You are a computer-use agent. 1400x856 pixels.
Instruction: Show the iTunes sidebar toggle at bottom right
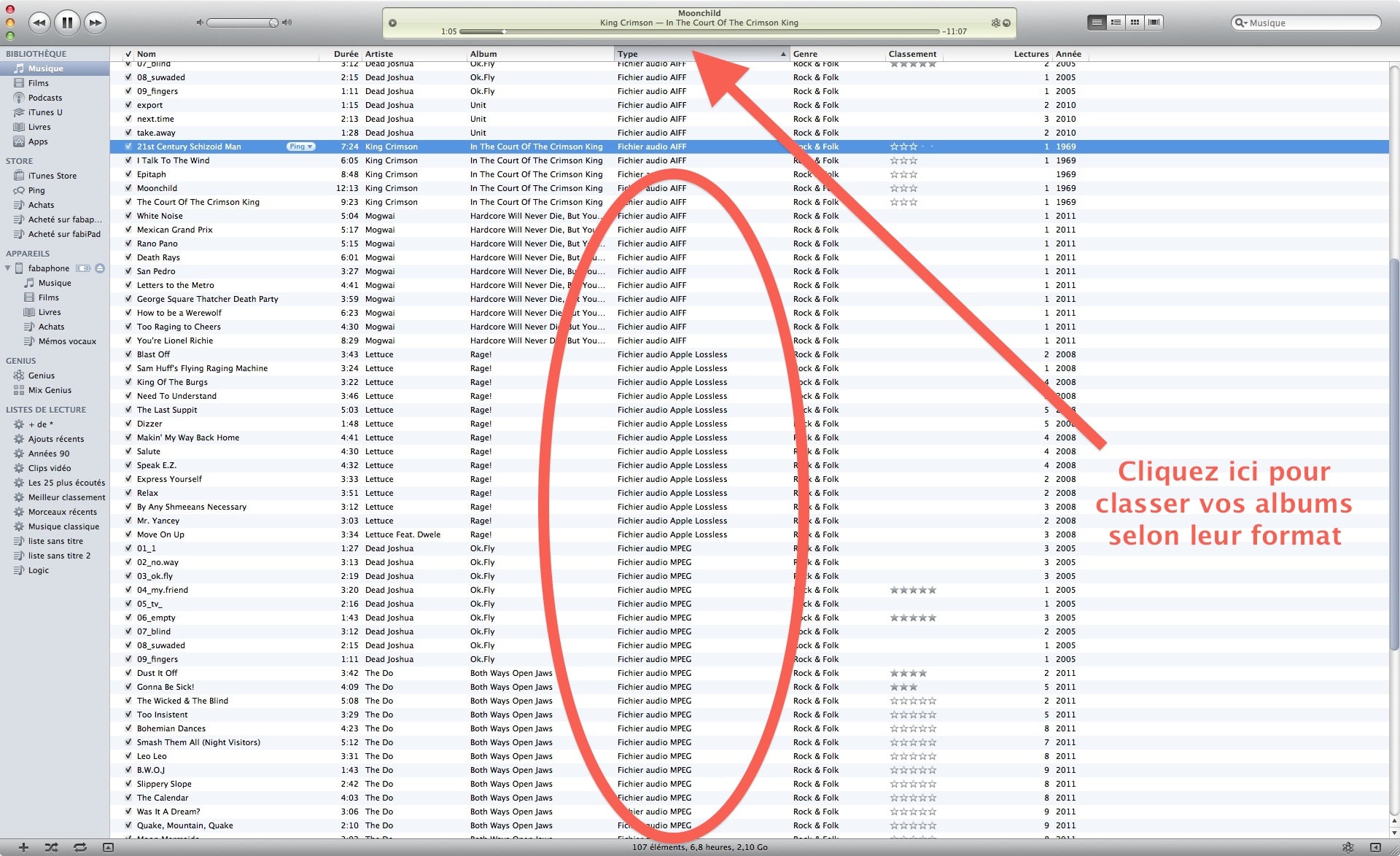(1375, 847)
